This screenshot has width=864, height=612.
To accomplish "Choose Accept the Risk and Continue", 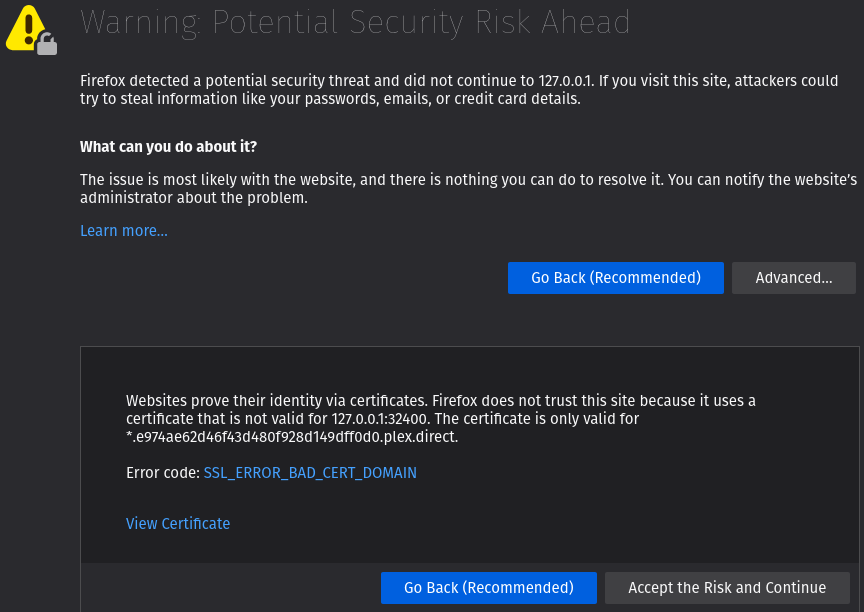I will 727,588.
